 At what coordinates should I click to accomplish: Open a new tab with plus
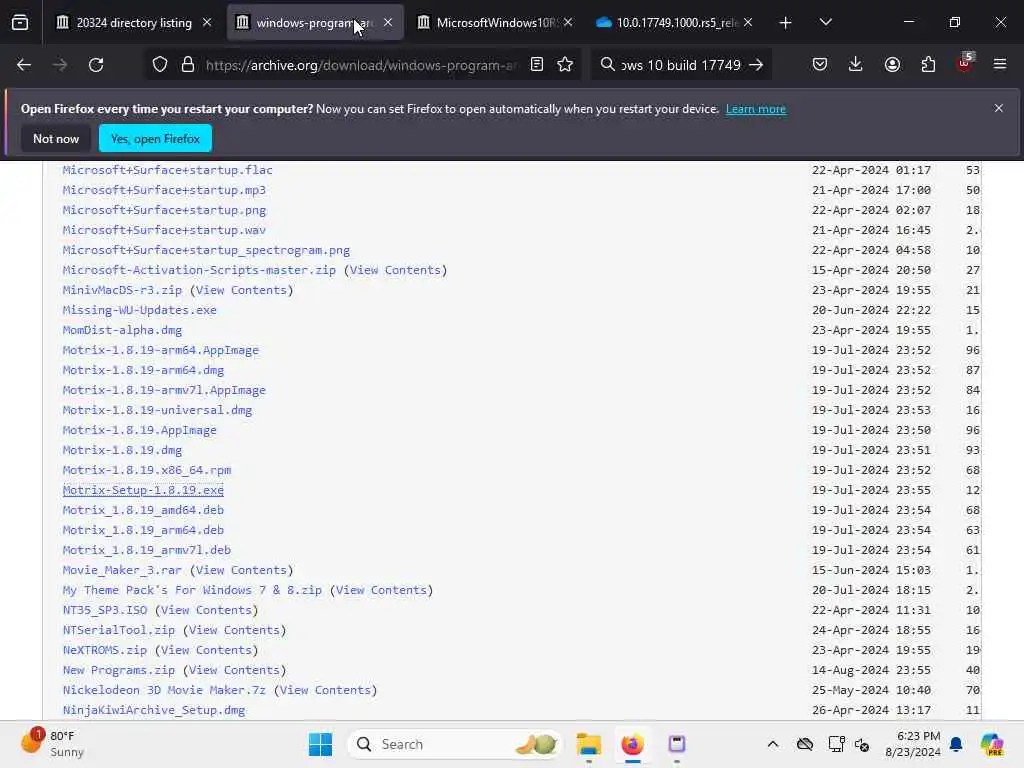[786, 23]
